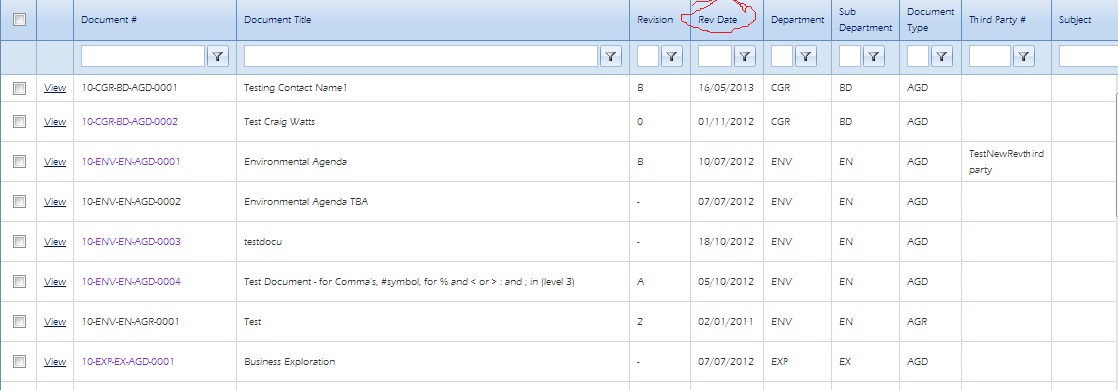Select title cell 'testdocu'
This screenshot has height=390, width=1118.
click(x=263, y=242)
